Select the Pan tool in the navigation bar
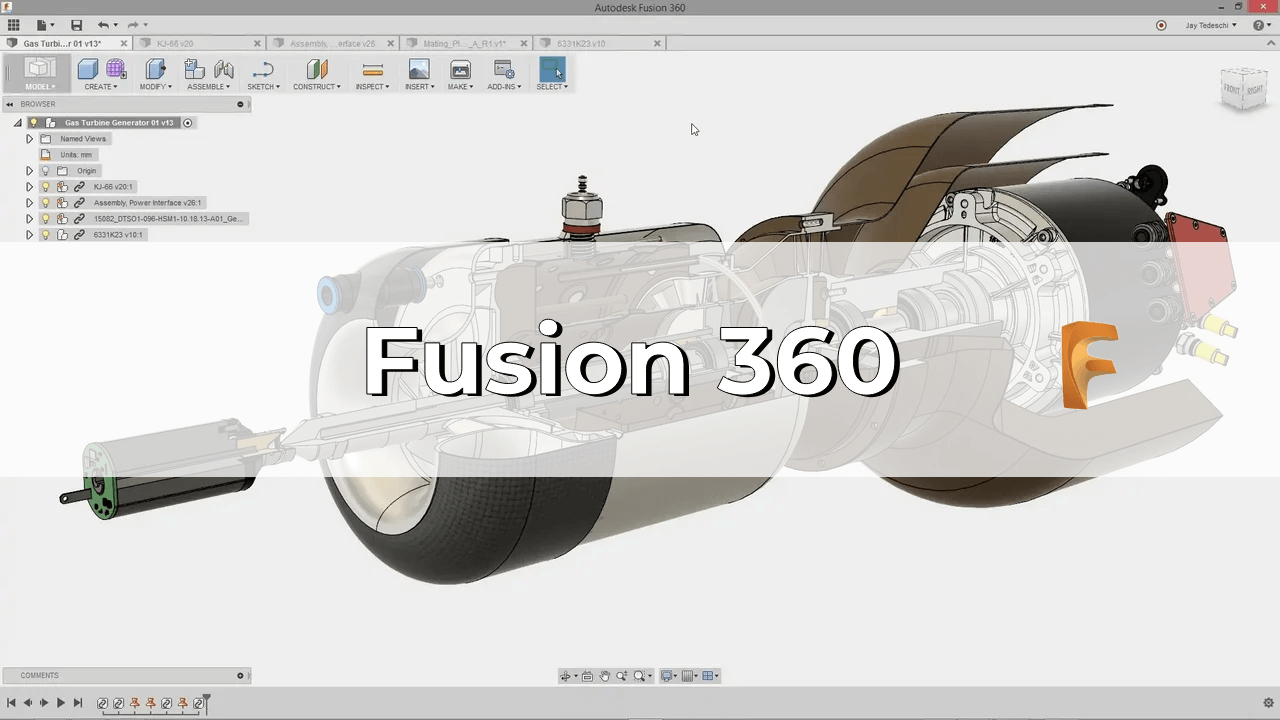 [x=605, y=676]
